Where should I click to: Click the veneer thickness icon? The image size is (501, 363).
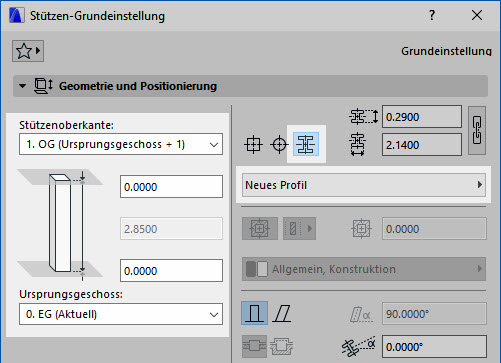click(x=361, y=229)
